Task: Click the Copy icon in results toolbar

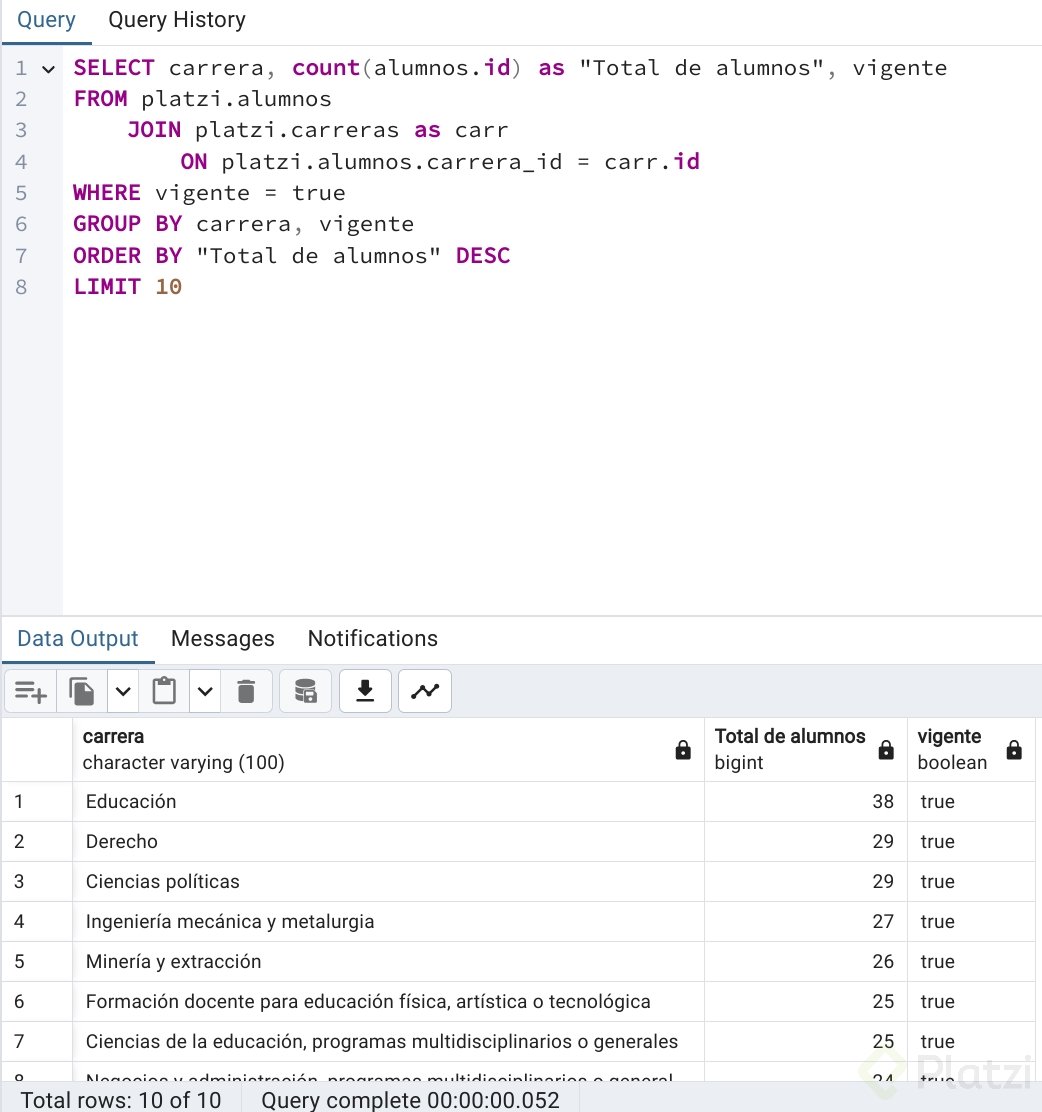Action: 82,691
